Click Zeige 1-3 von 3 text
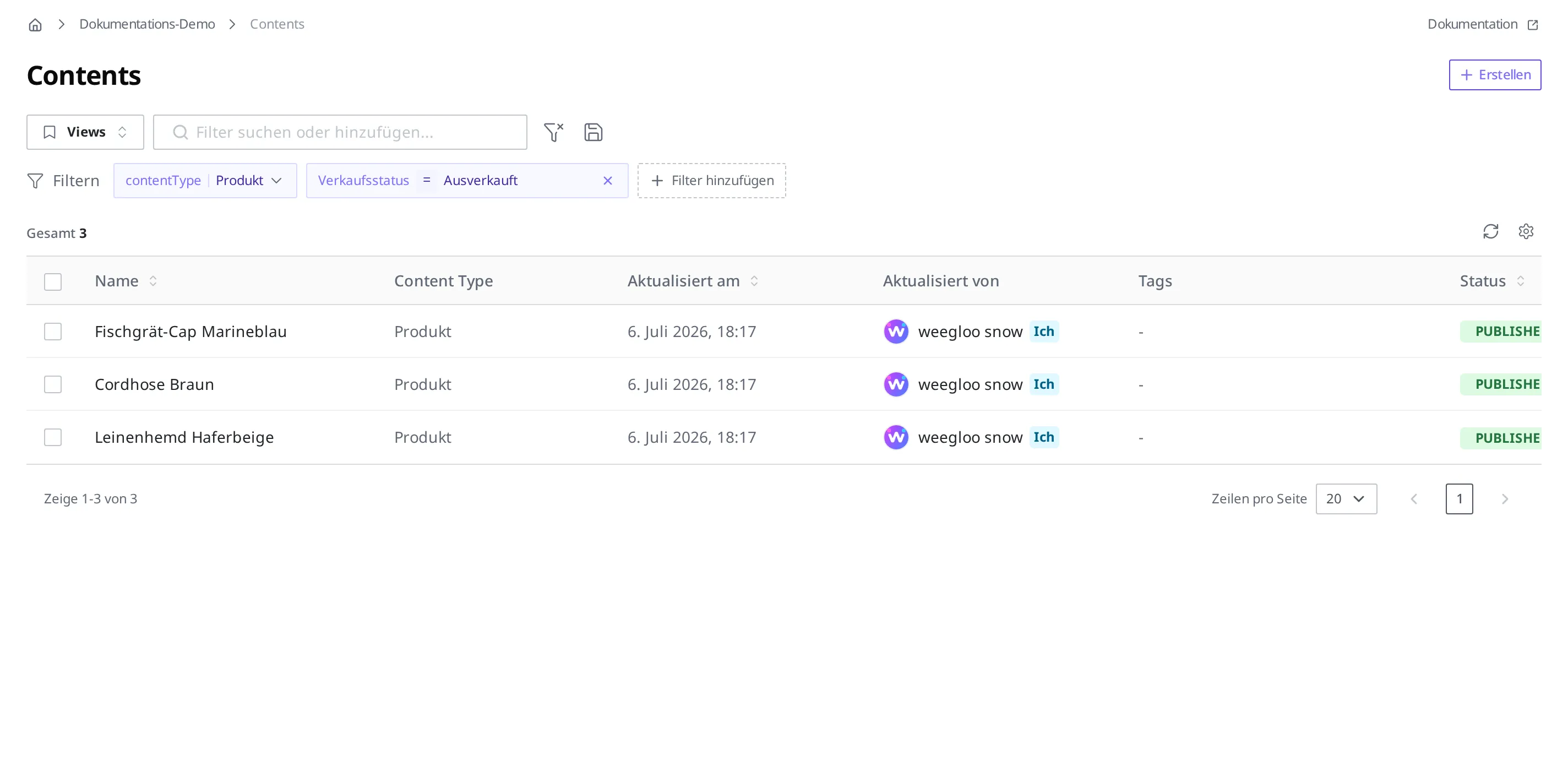This screenshot has width=1568, height=771. (x=90, y=499)
